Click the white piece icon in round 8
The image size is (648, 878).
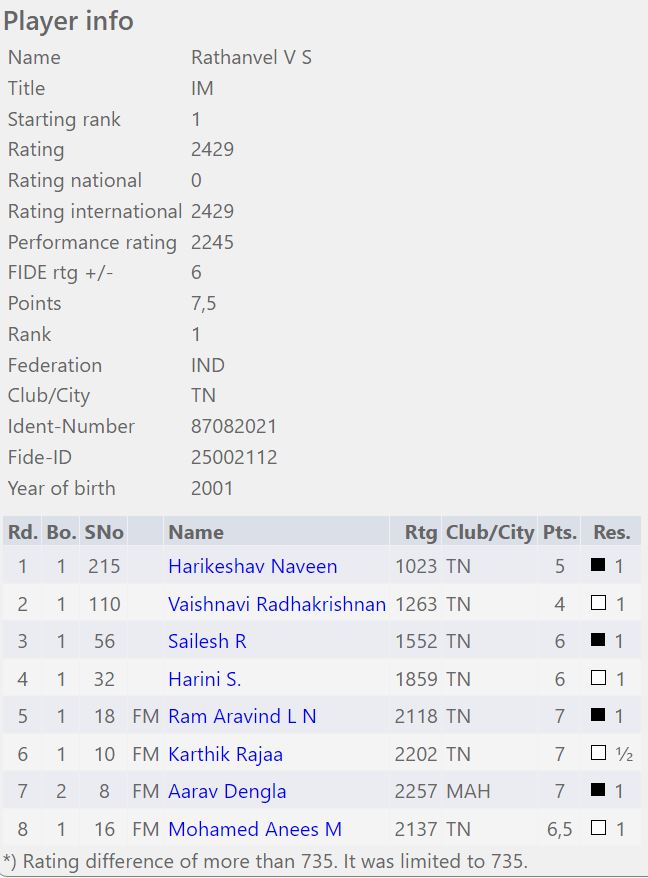click(x=599, y=828)
